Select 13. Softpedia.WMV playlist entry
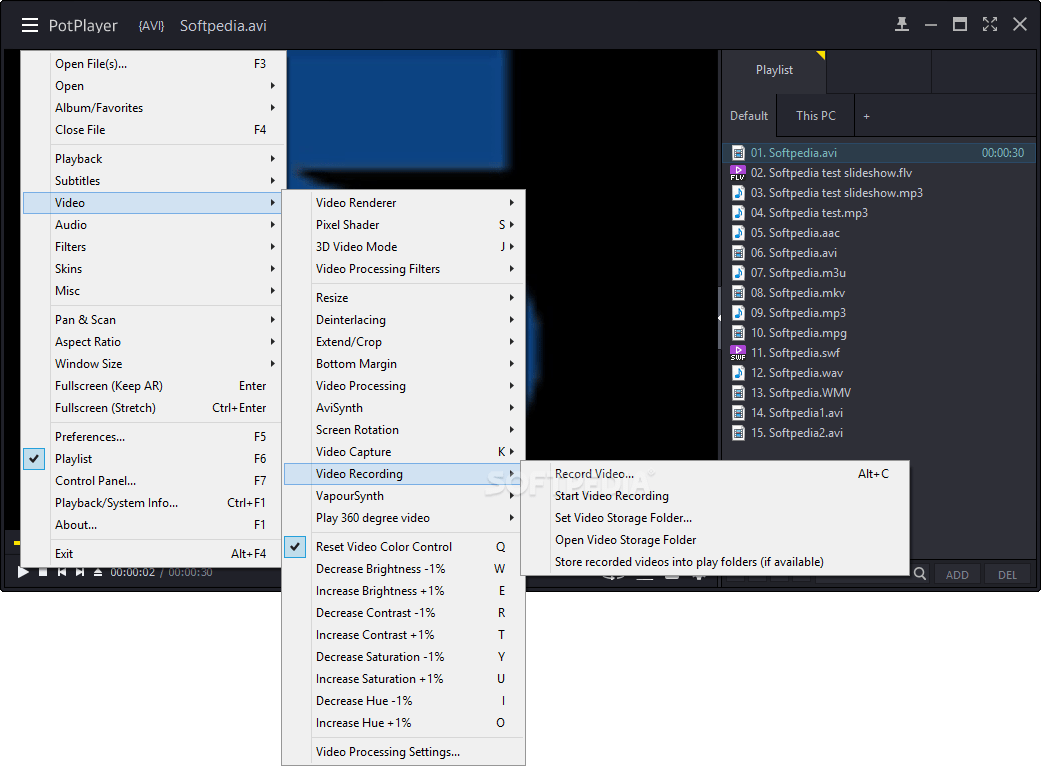 876,392
